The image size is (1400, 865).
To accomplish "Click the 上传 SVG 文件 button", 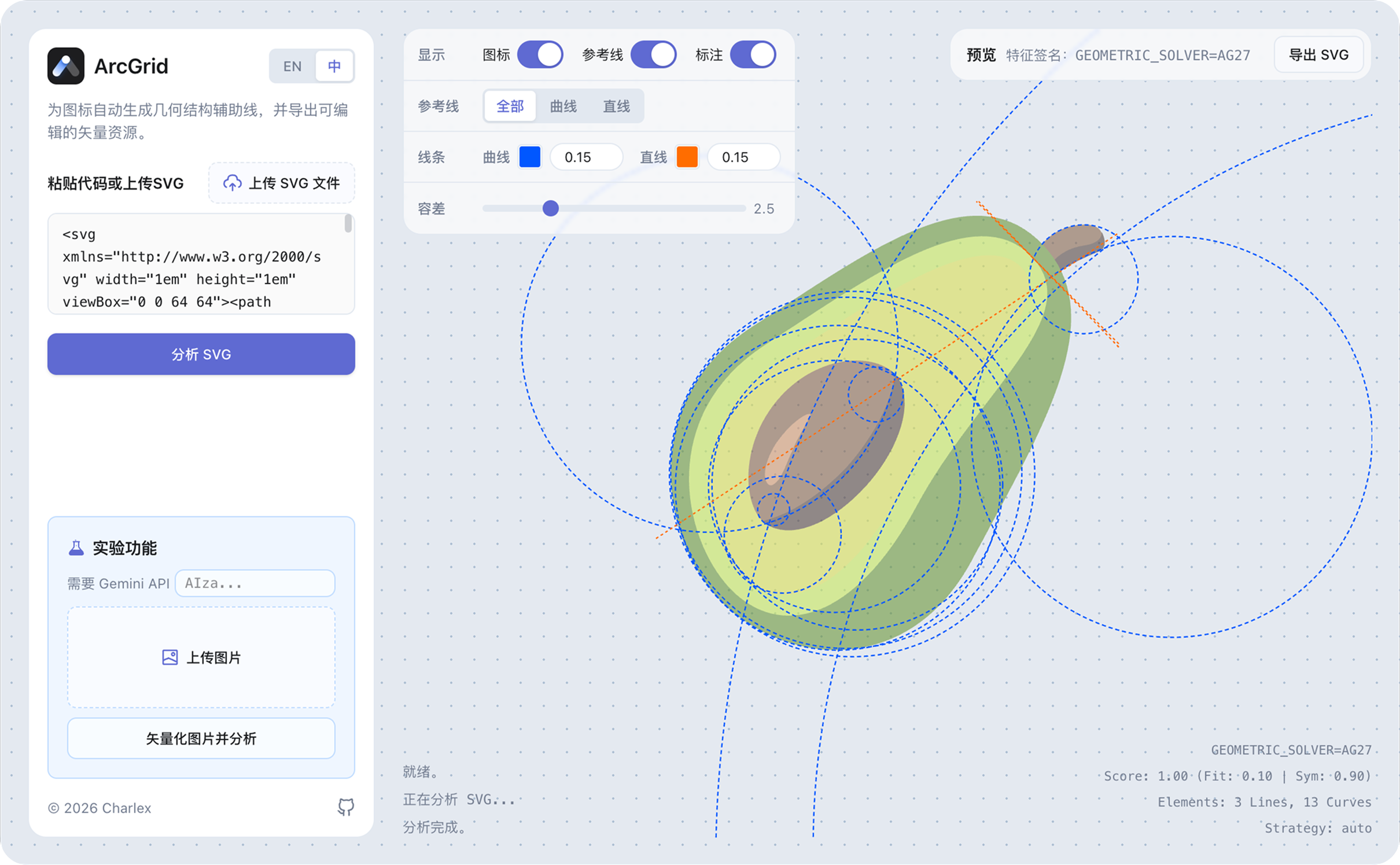I will click(x=282, y=183).
